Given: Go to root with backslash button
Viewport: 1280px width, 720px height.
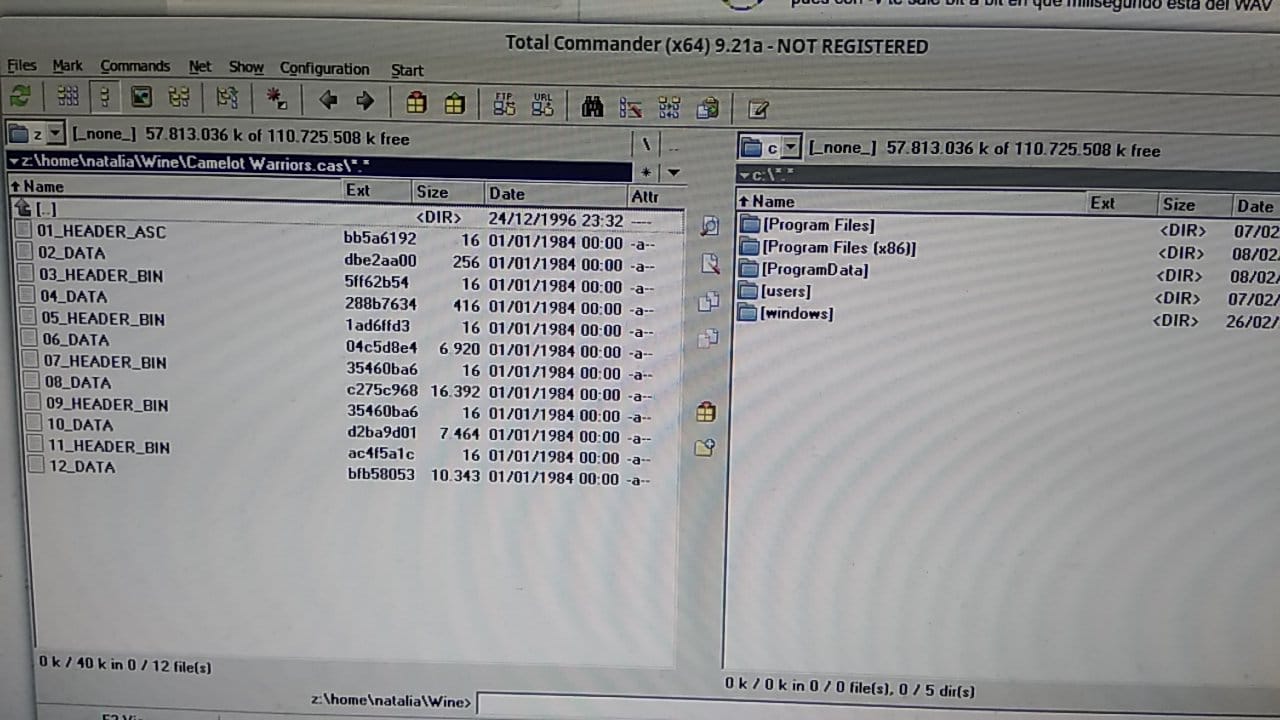Looking at the screenshot, I should pos(647,143).
